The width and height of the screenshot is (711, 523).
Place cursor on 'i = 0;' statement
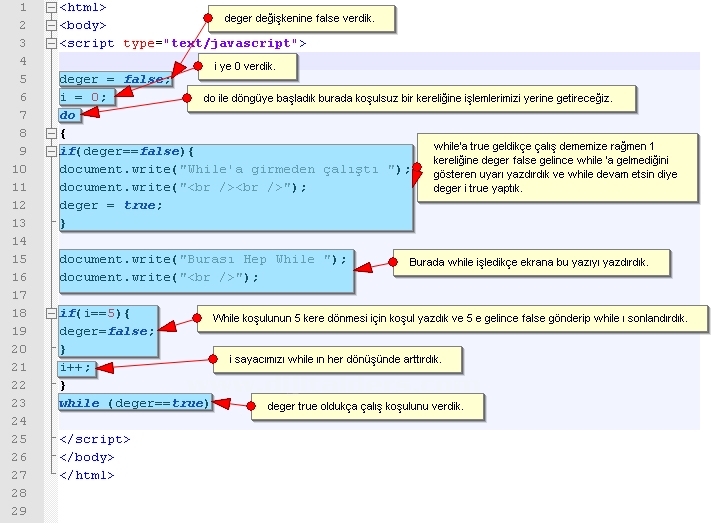coord(83,97)
